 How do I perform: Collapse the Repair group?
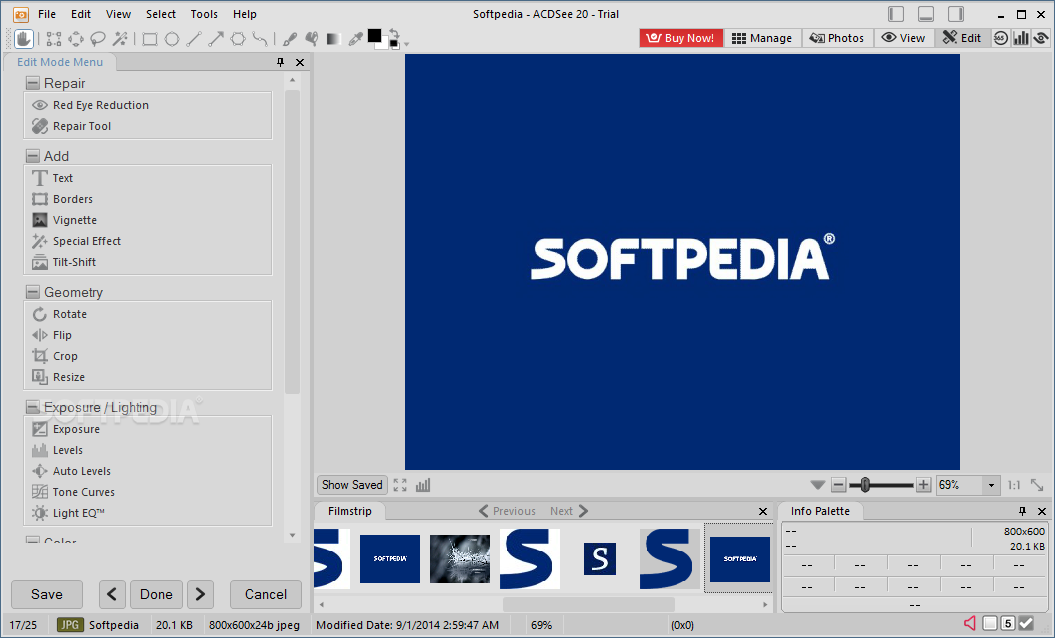pos(32,83)
